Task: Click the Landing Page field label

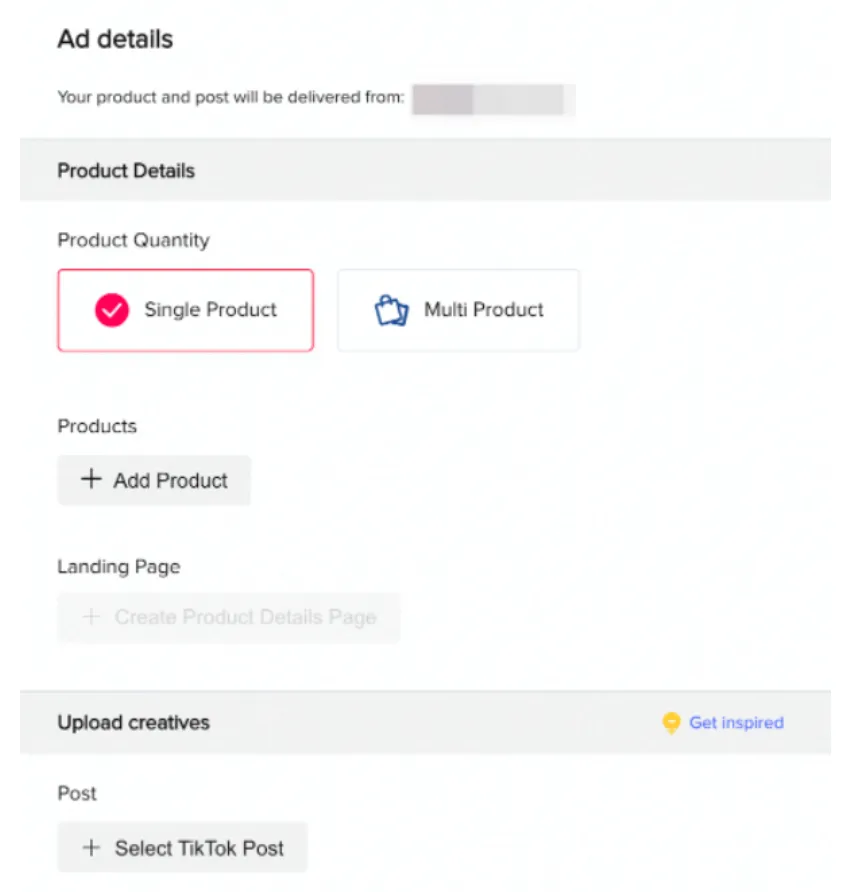Action: [x=119, y=567]
